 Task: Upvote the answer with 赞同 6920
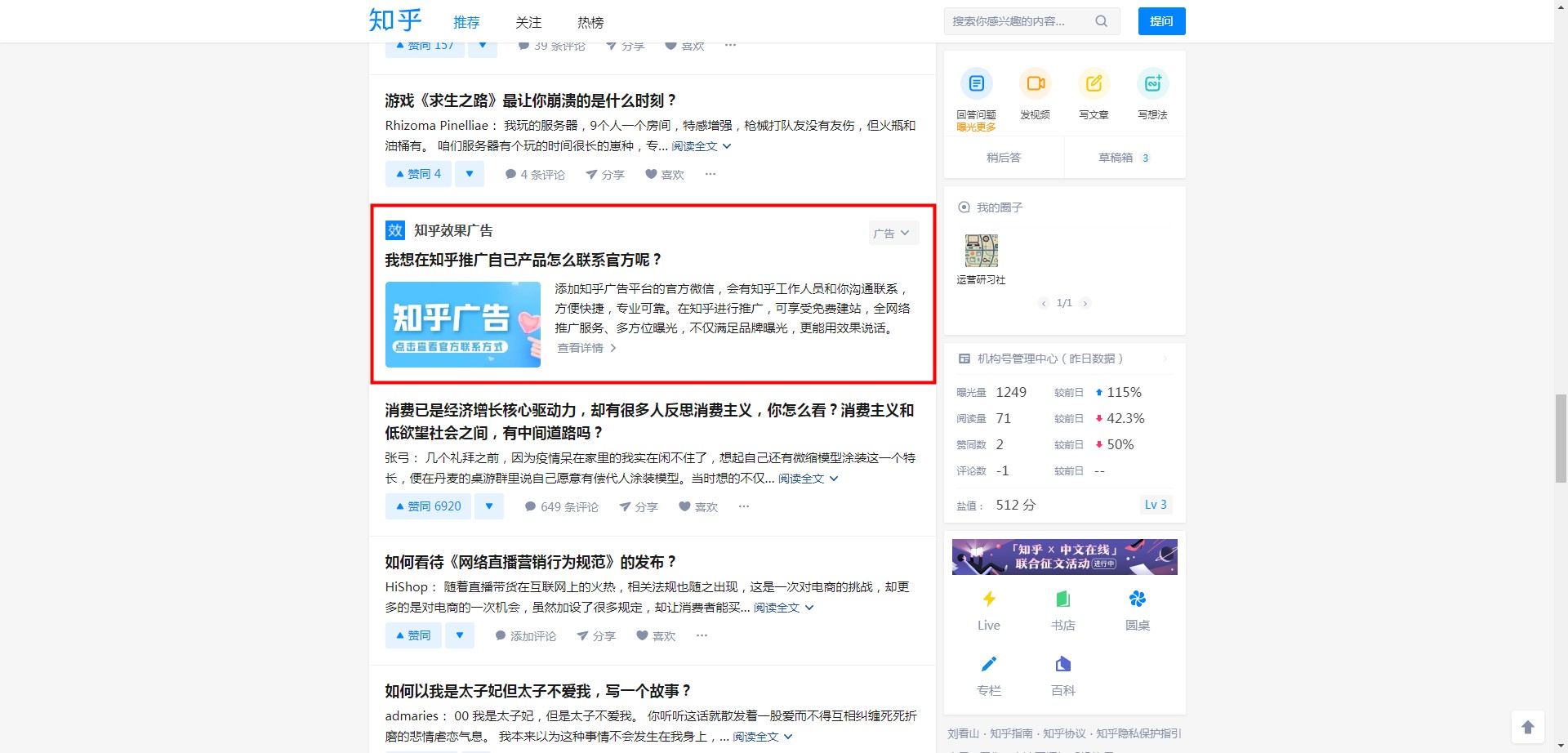pyautogui.click(x=428, y=506)
